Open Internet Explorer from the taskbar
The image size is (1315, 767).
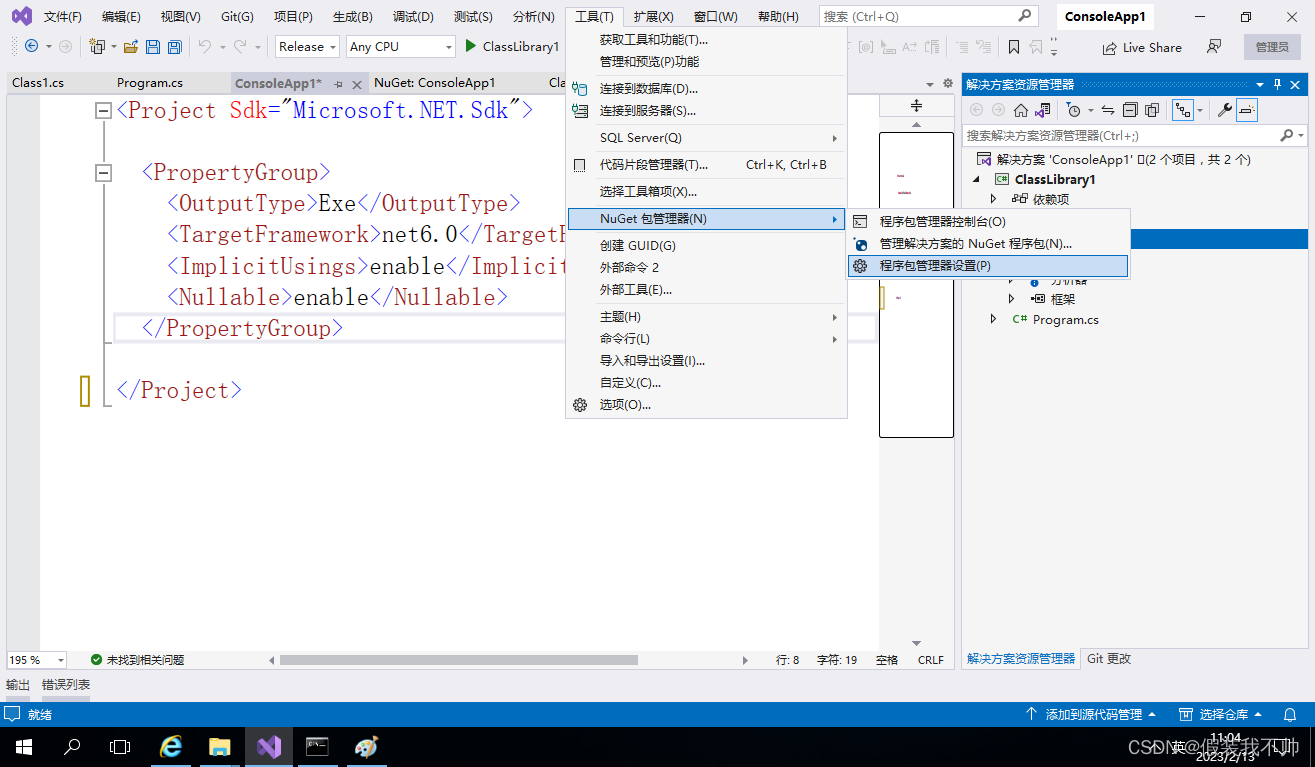172,747
